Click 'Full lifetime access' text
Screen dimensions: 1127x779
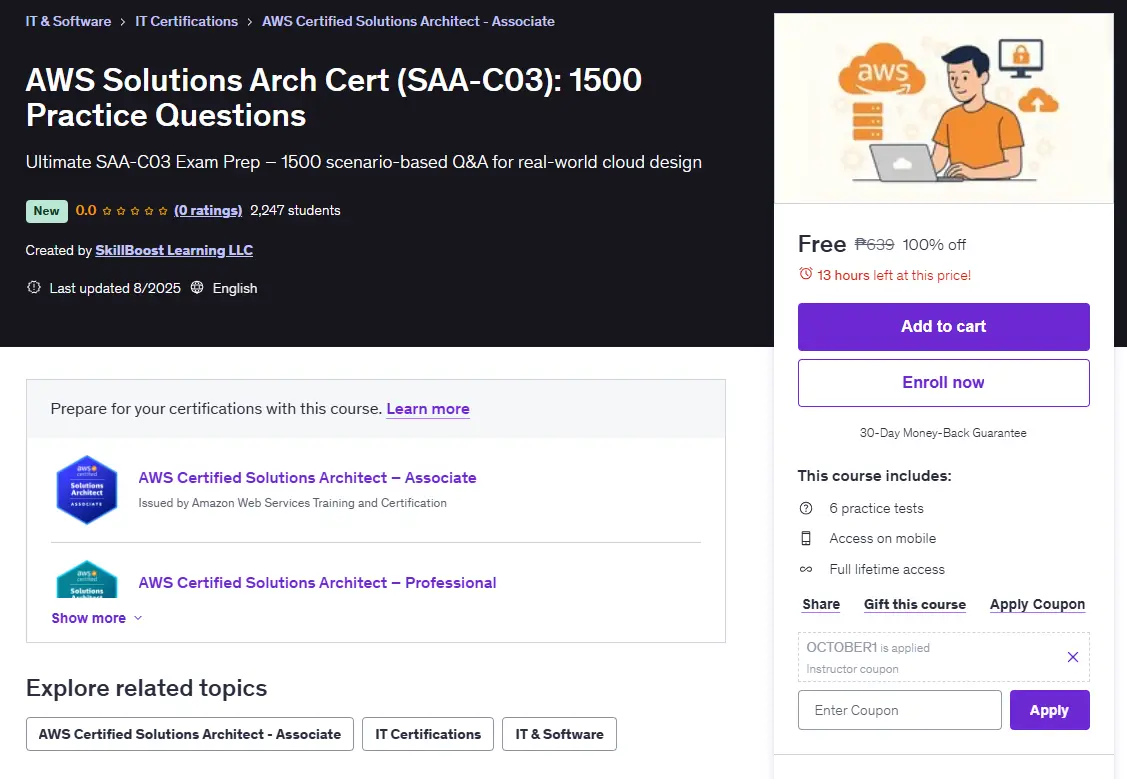pos(887,569)
